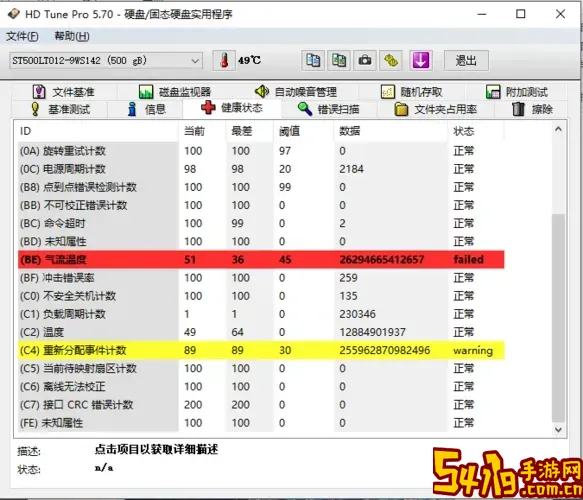This screenshot has width=583, height=500.
Task: Click the vertical scrollbar thumb
Action: 558,318
